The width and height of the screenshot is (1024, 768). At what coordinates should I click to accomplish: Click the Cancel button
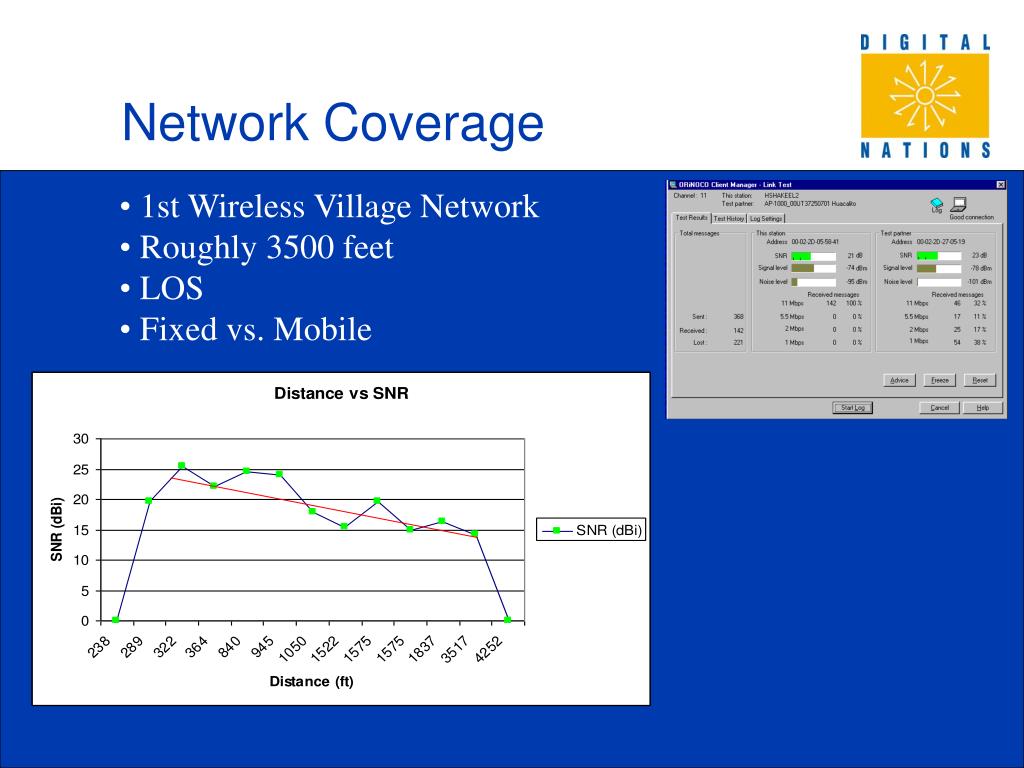click(939, 408)
